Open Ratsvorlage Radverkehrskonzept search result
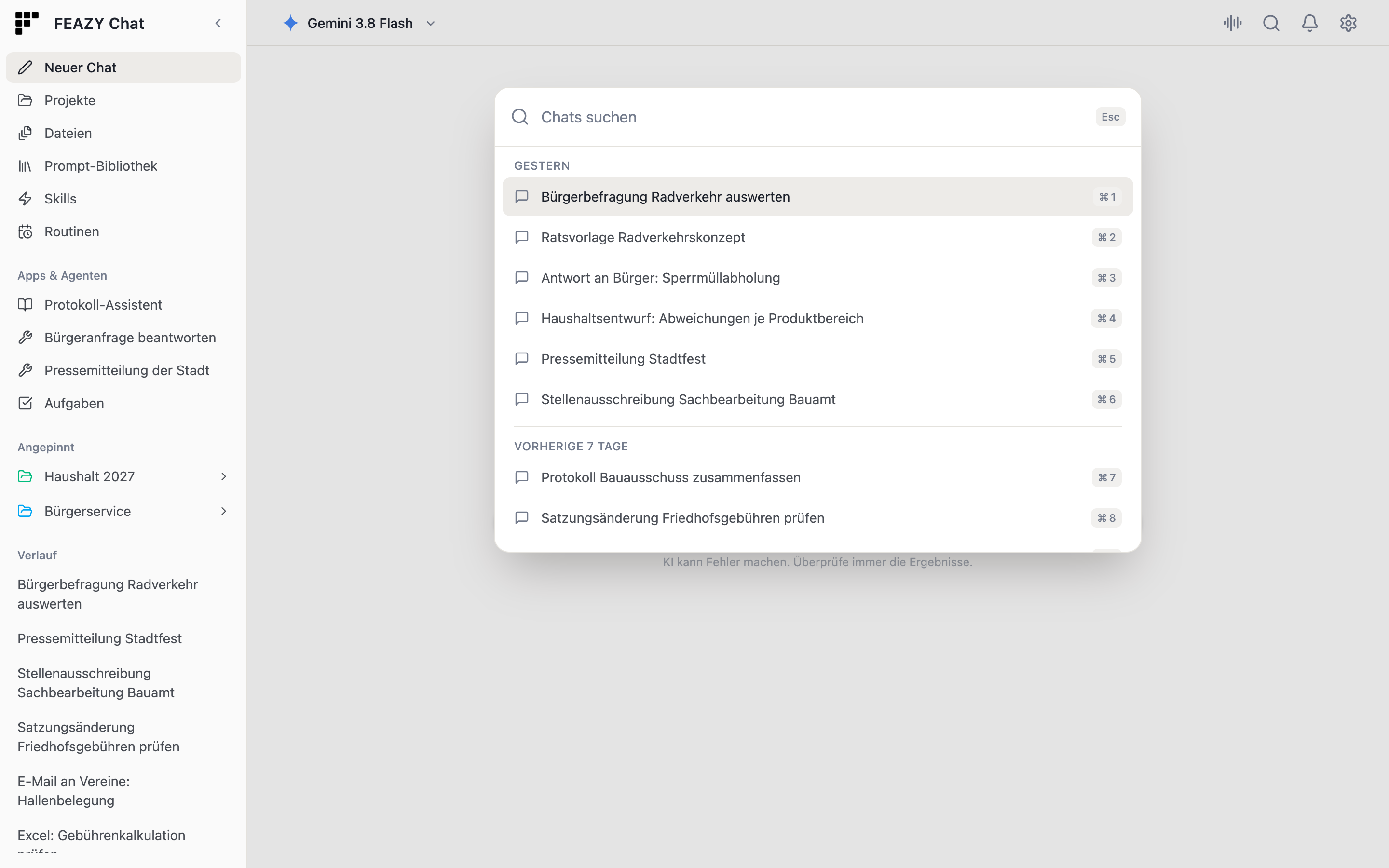Image resolution: width=1389 pixels, height=868 pixels. 817,237
